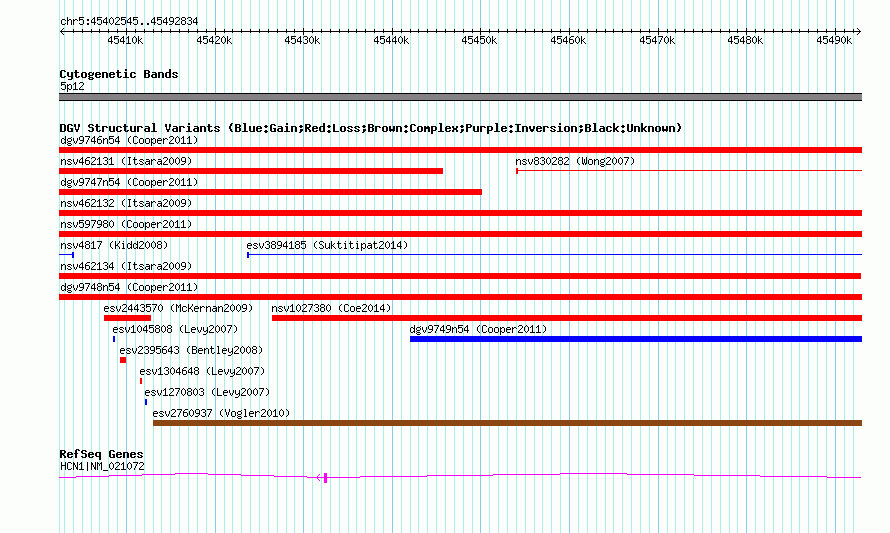
Task: Select the nsv830282 thin red line
Action: point(689,171)
